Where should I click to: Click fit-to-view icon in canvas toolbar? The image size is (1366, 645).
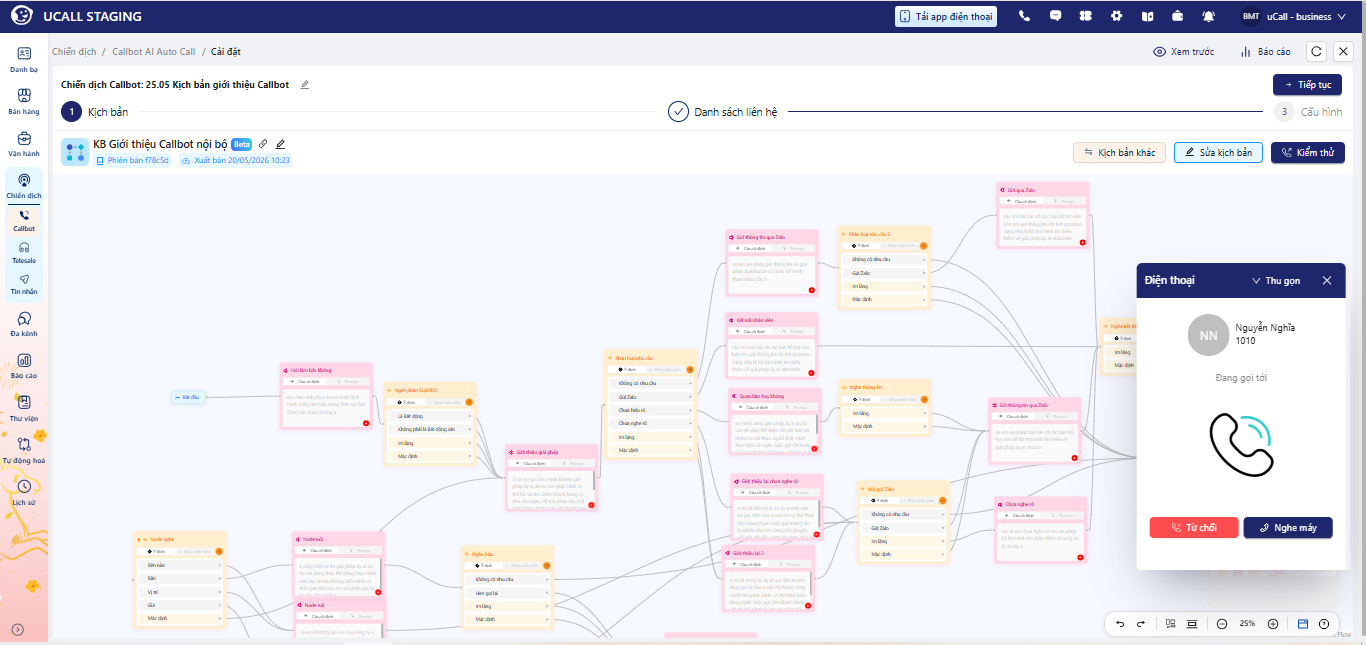pos(1191,623)
